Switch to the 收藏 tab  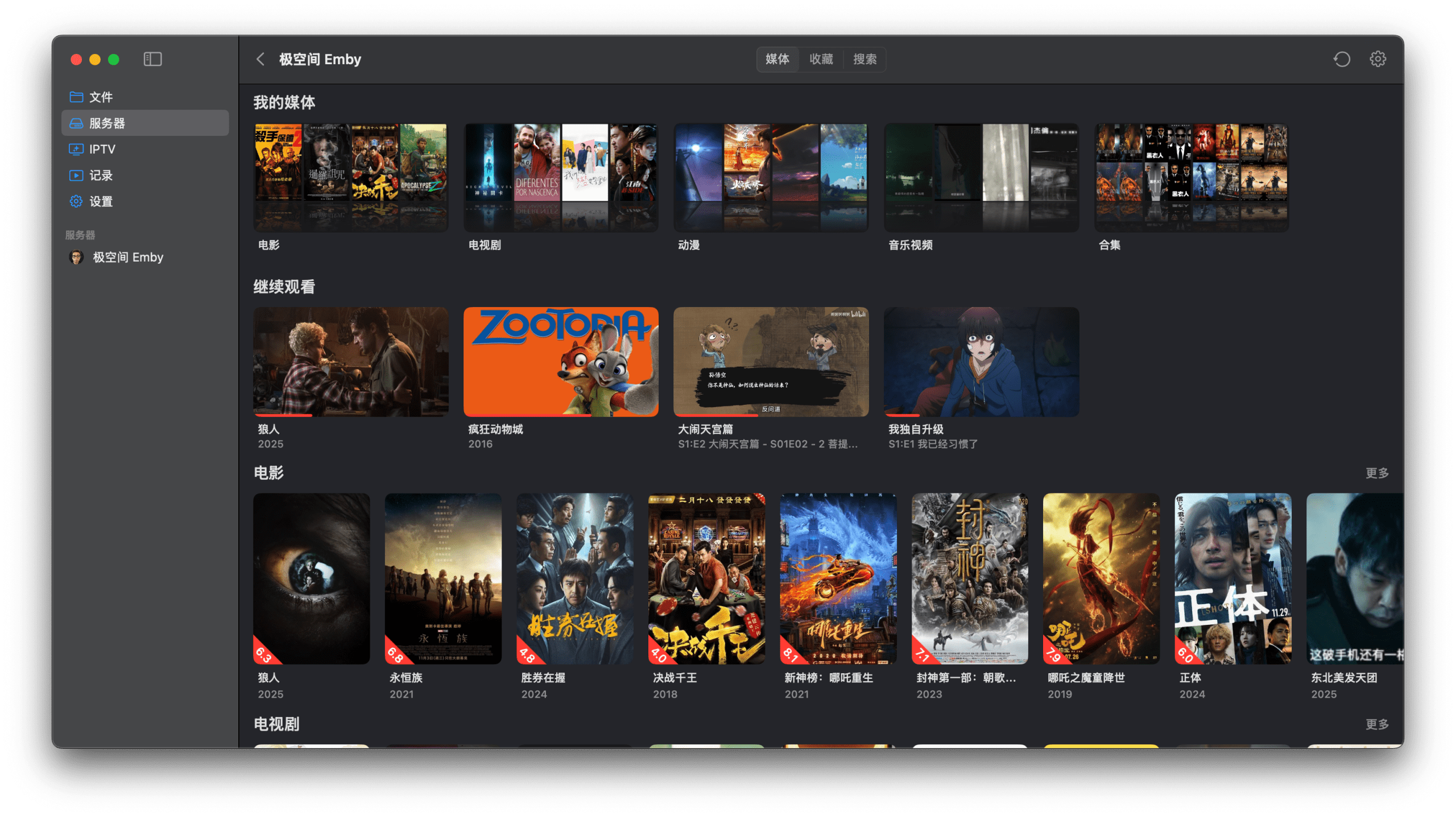click(821, 59)
